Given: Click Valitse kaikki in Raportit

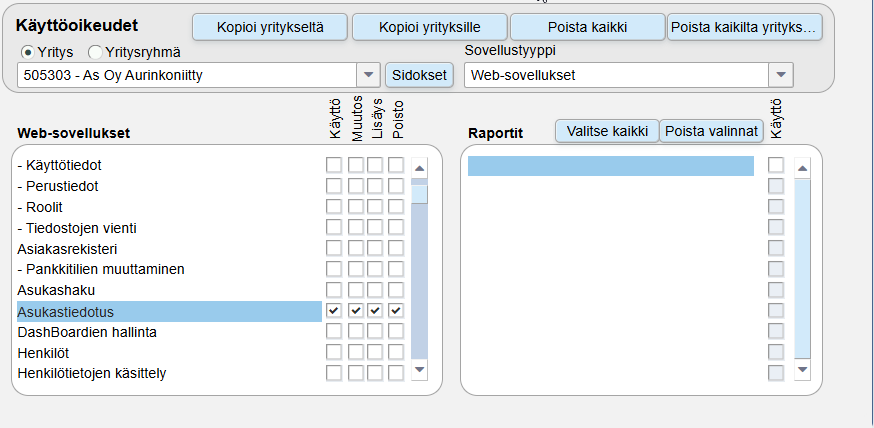Looking at the screenshot, I should click(607, 132).
